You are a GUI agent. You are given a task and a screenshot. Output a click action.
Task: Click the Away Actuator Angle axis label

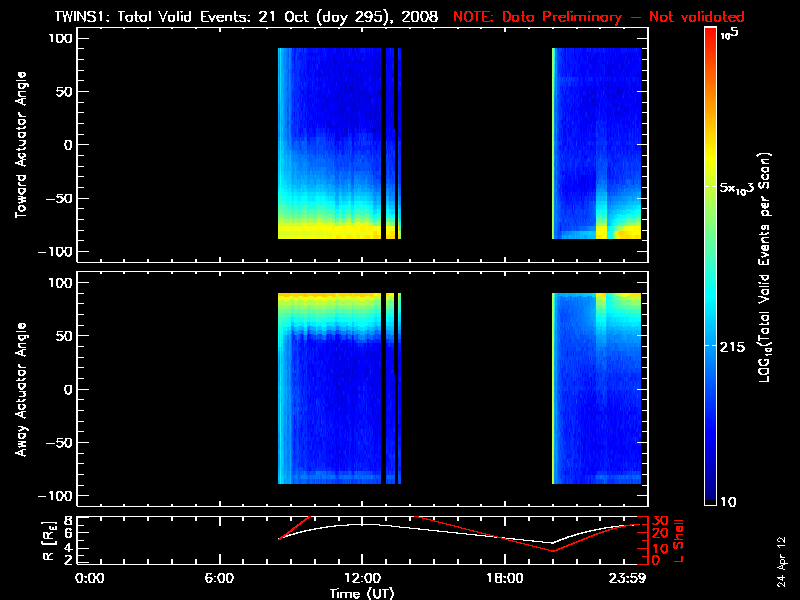(19, 389)
